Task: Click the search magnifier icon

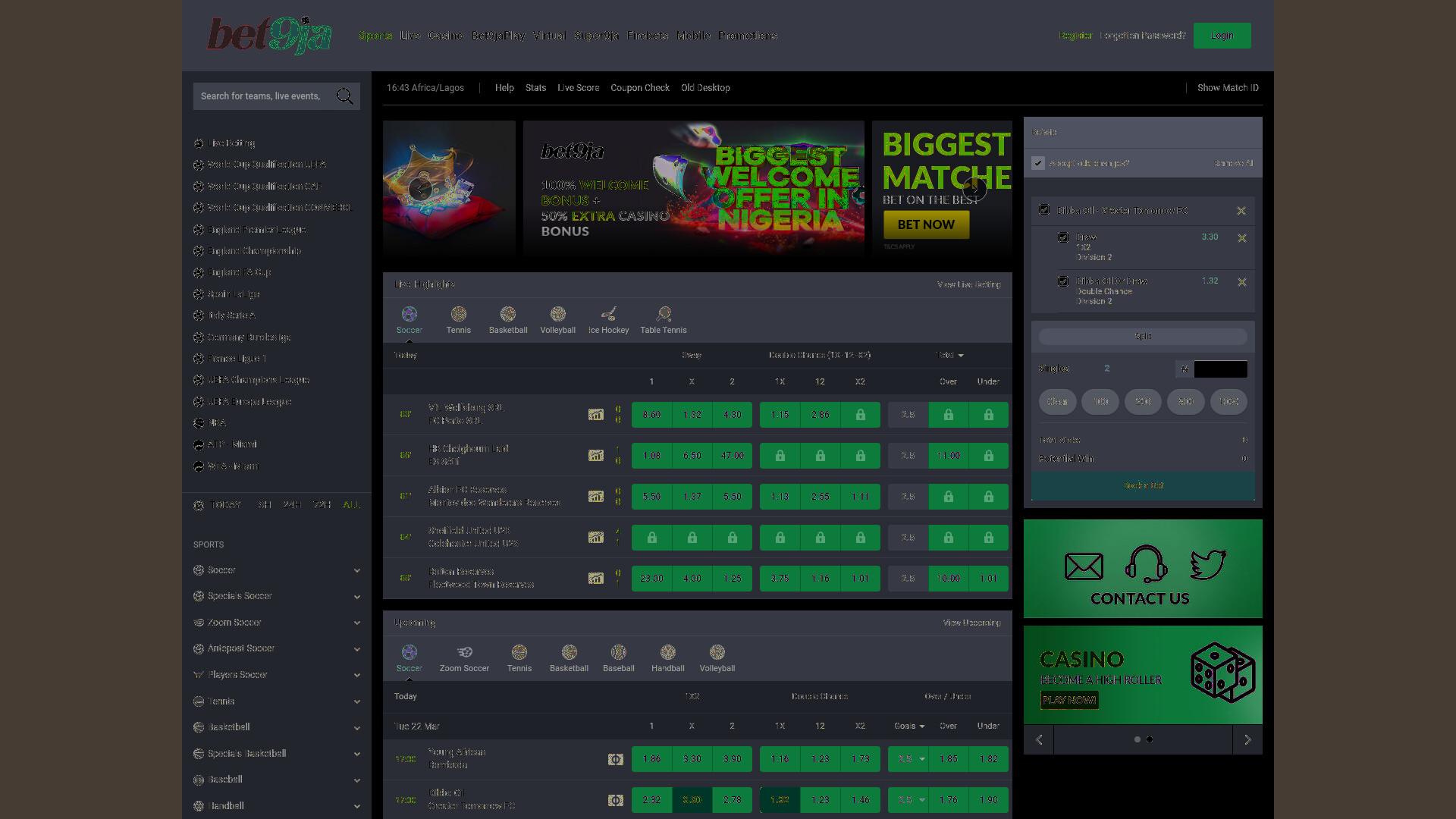Action: tap(344, 96)
